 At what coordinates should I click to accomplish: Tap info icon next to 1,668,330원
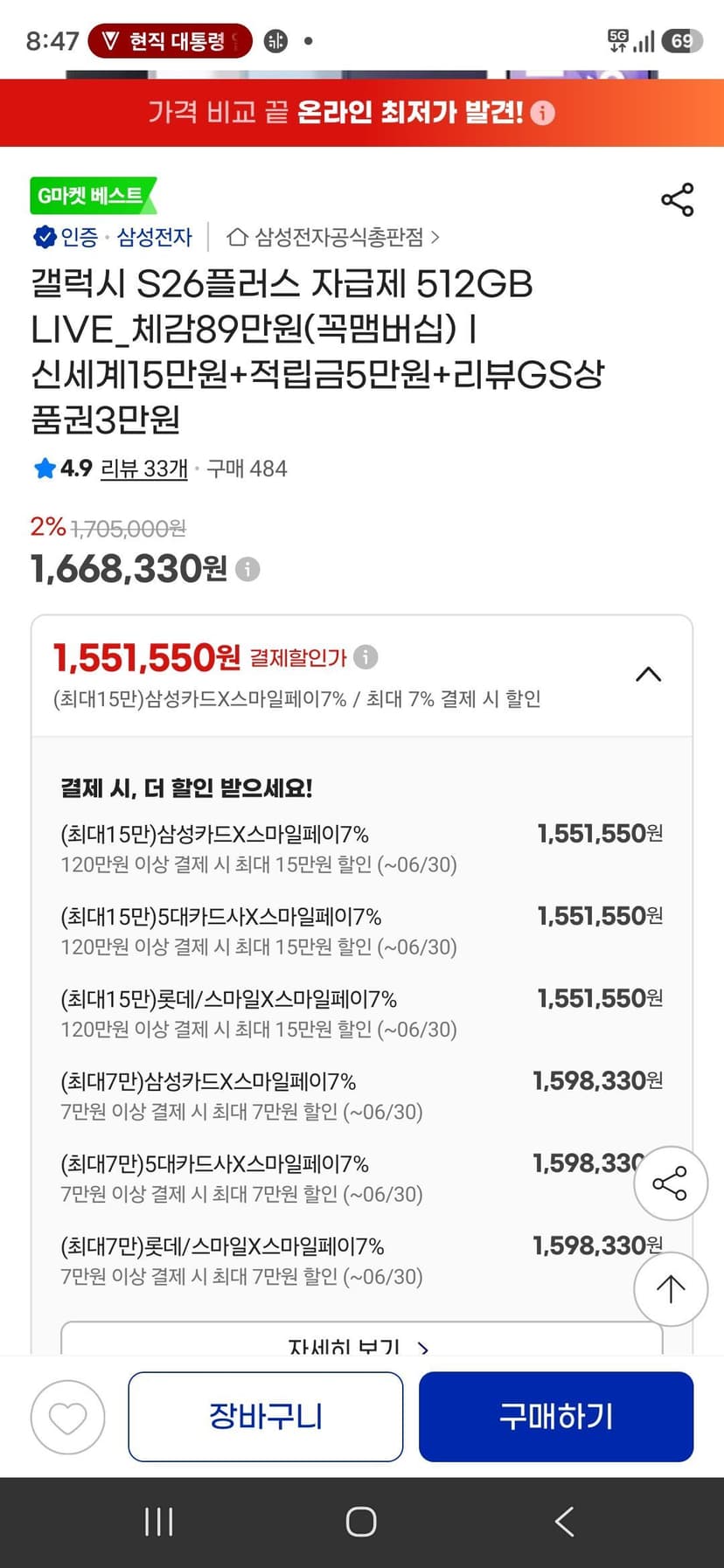point(247,570)
